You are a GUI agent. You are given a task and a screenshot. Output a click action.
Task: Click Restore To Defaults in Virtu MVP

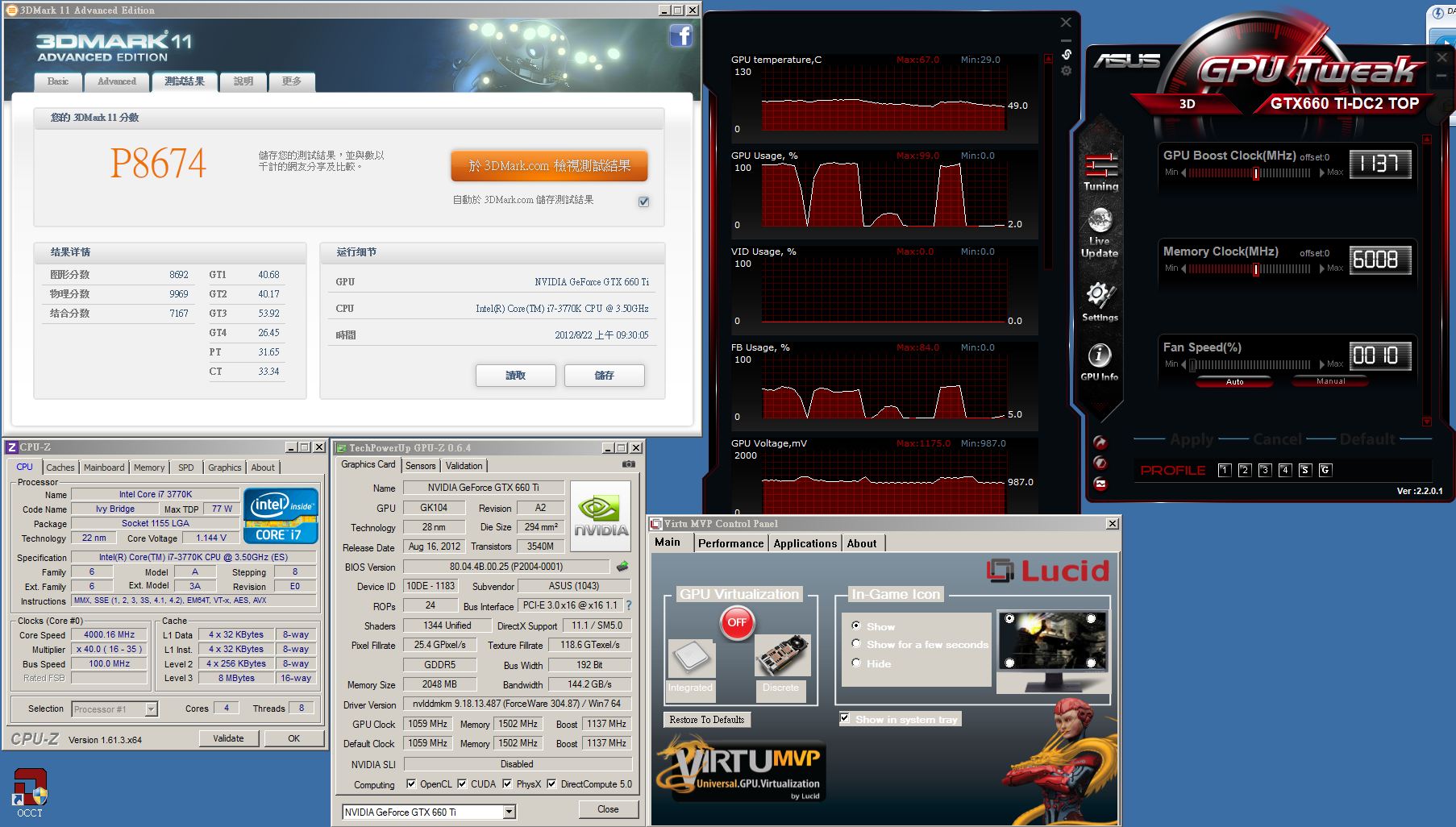click(x=706, y=720)
